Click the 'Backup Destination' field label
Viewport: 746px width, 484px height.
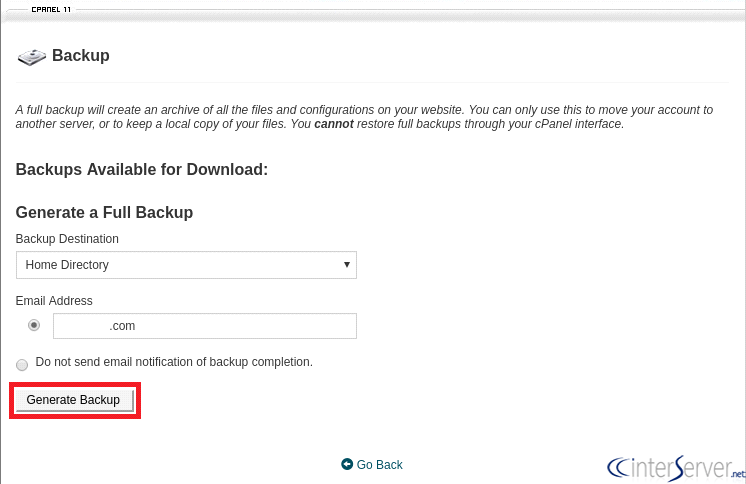pos(67,239)
